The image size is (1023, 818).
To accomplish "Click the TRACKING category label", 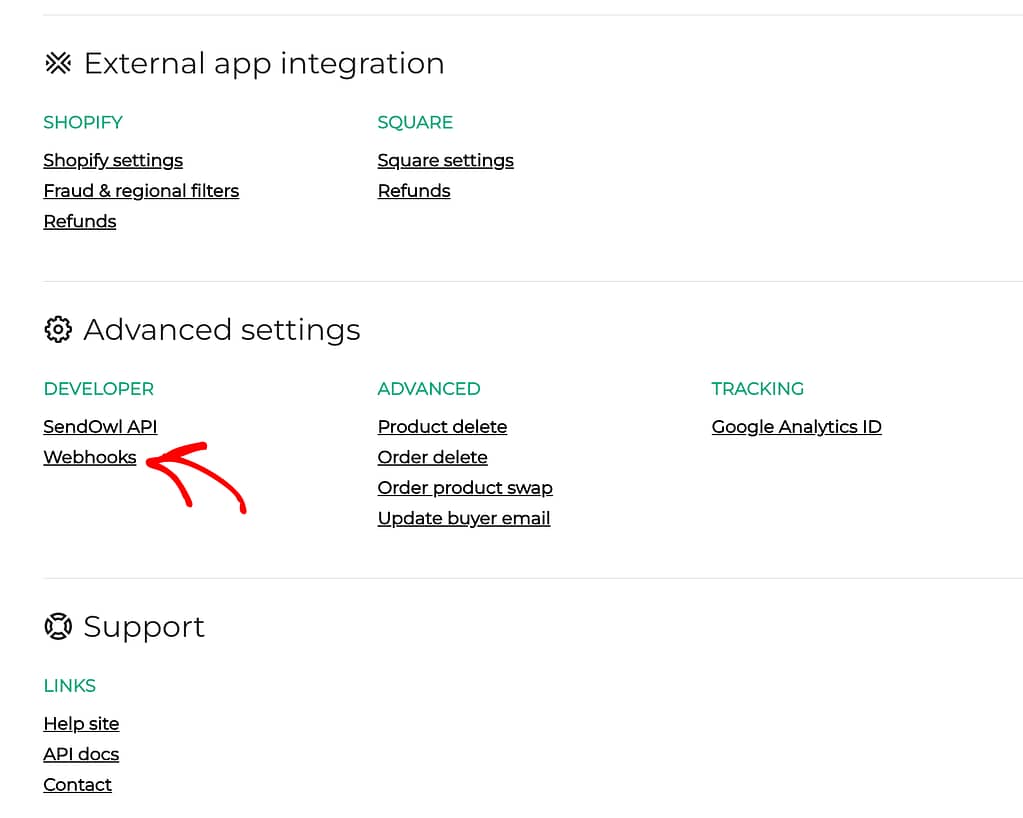I will click(757, 389).
